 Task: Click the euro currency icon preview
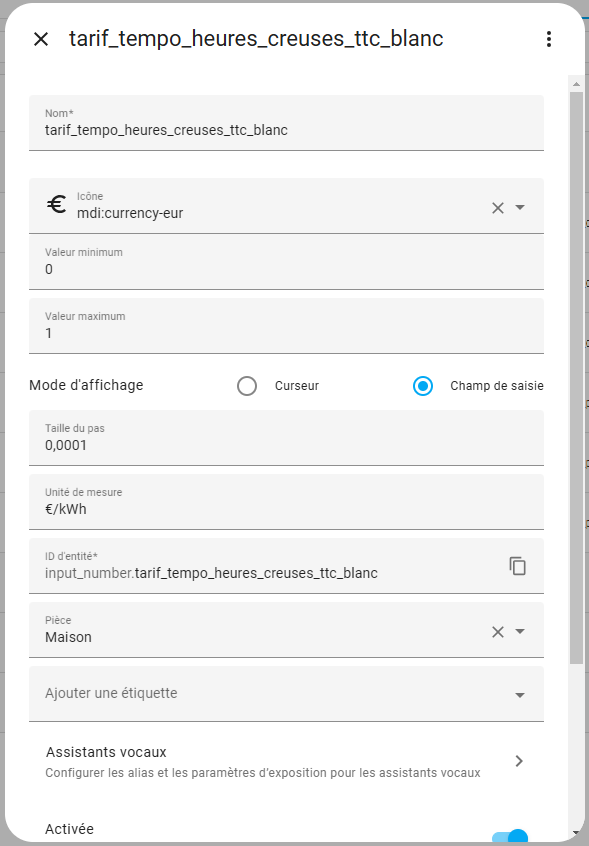point(57,205)
